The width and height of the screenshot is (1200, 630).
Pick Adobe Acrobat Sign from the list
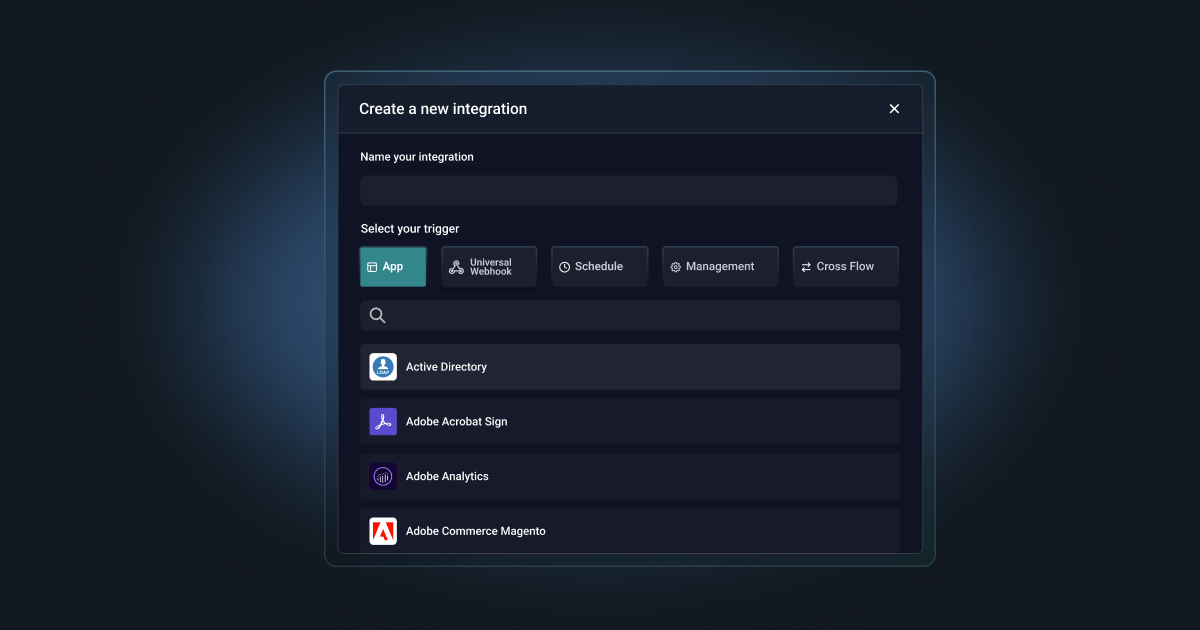pos(630,421)
